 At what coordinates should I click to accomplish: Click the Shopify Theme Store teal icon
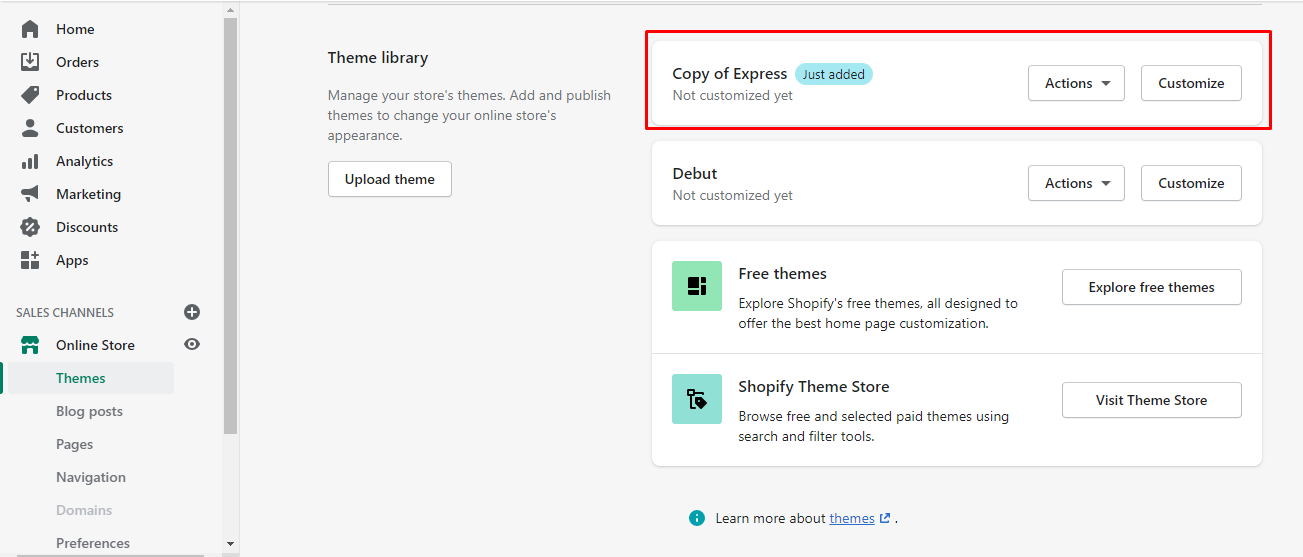click(697, 399)
